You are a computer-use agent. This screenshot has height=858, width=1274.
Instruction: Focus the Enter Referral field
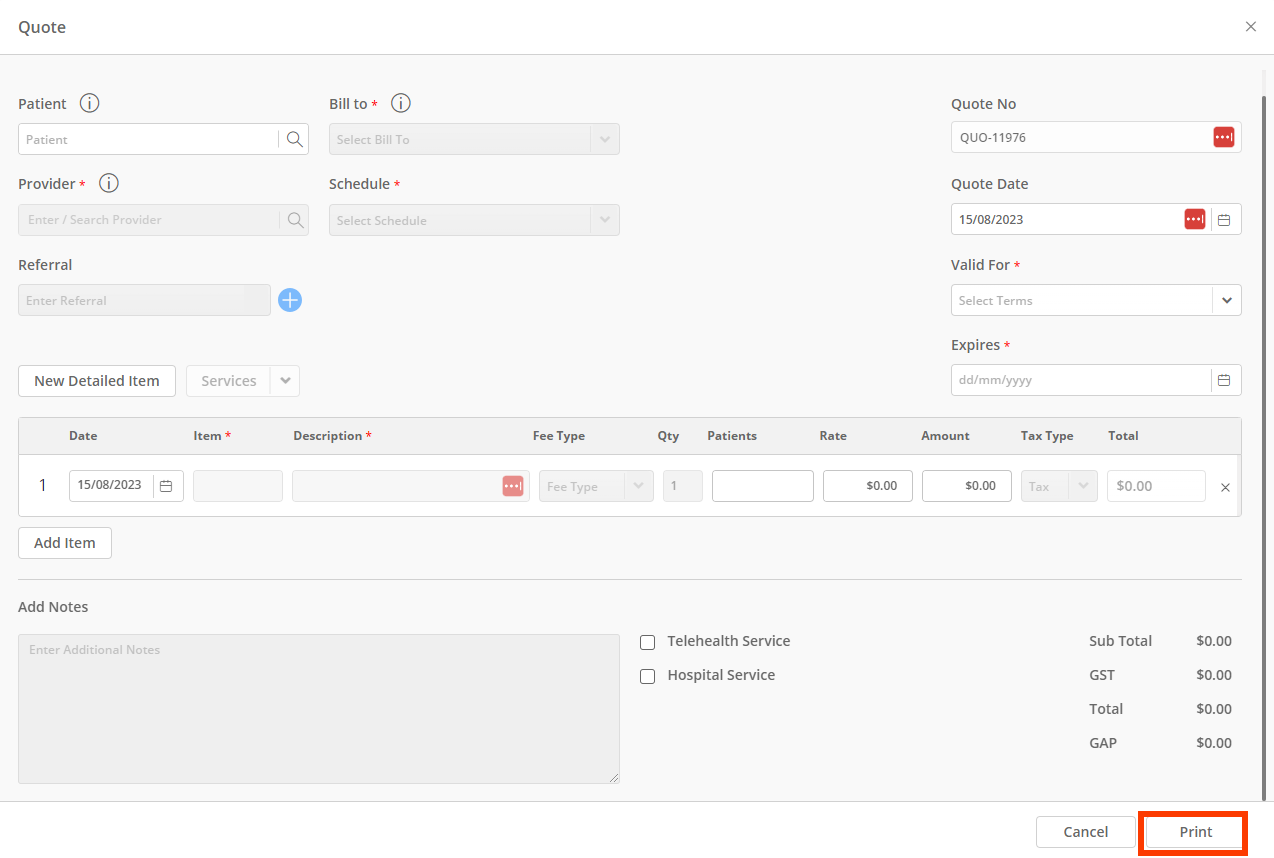point(144,300)
